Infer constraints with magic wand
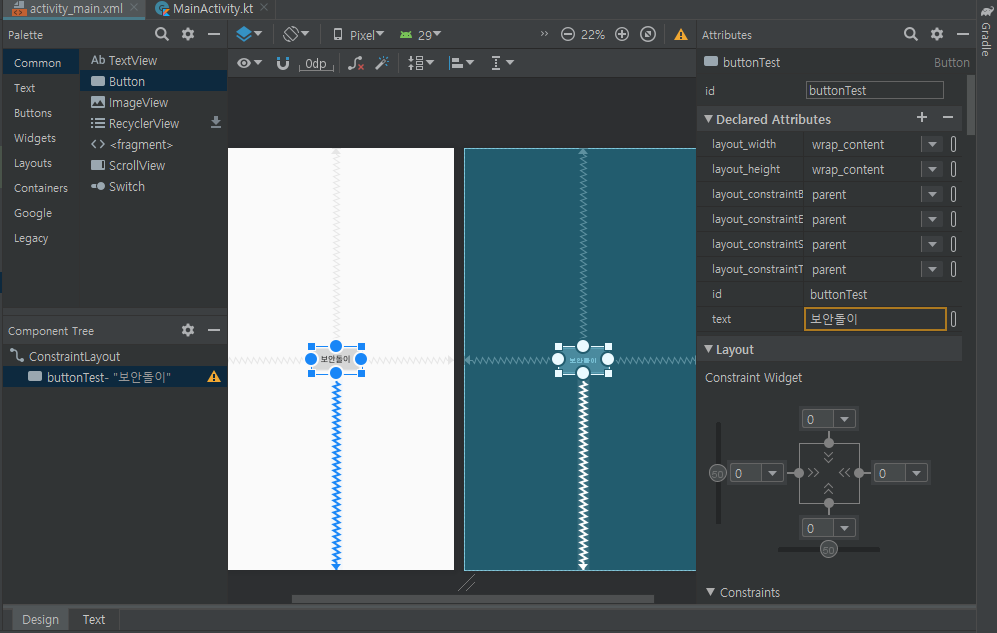The width and height of the screenshot is (997, 633). (x=382, y=63)
